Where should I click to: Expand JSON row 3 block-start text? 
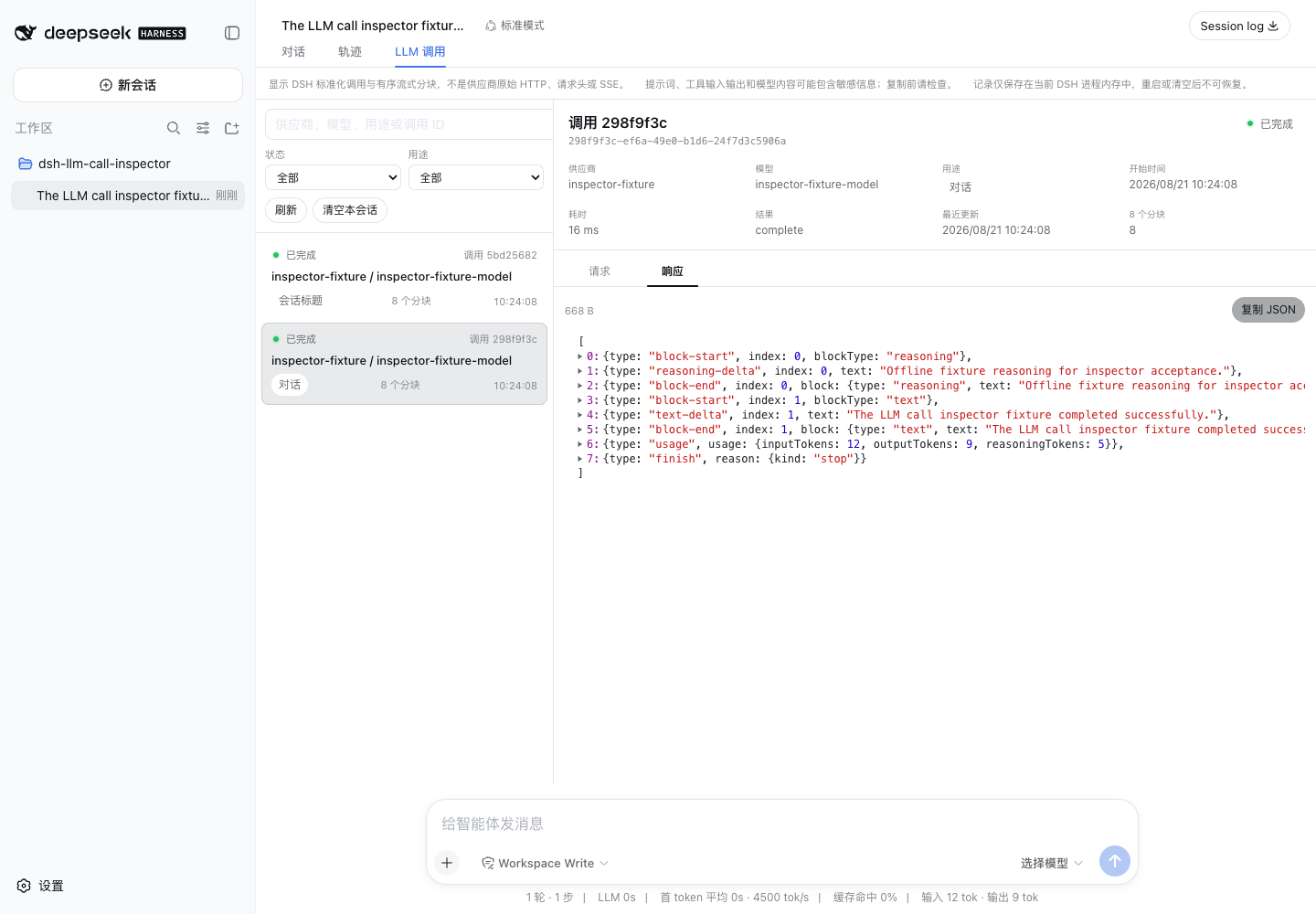tap(579, 400)
